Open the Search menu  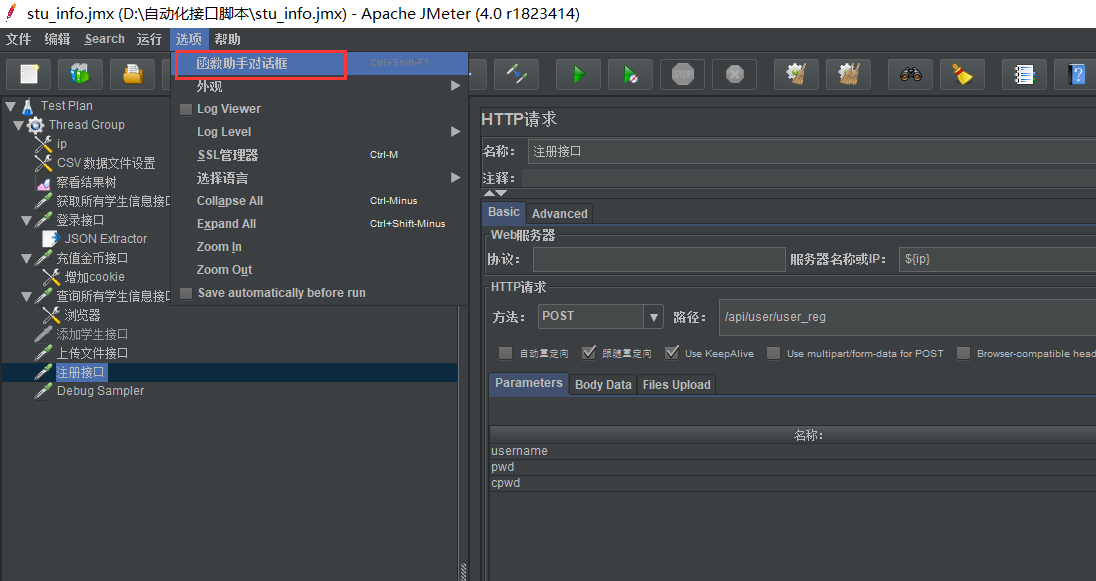coord(104,39)
